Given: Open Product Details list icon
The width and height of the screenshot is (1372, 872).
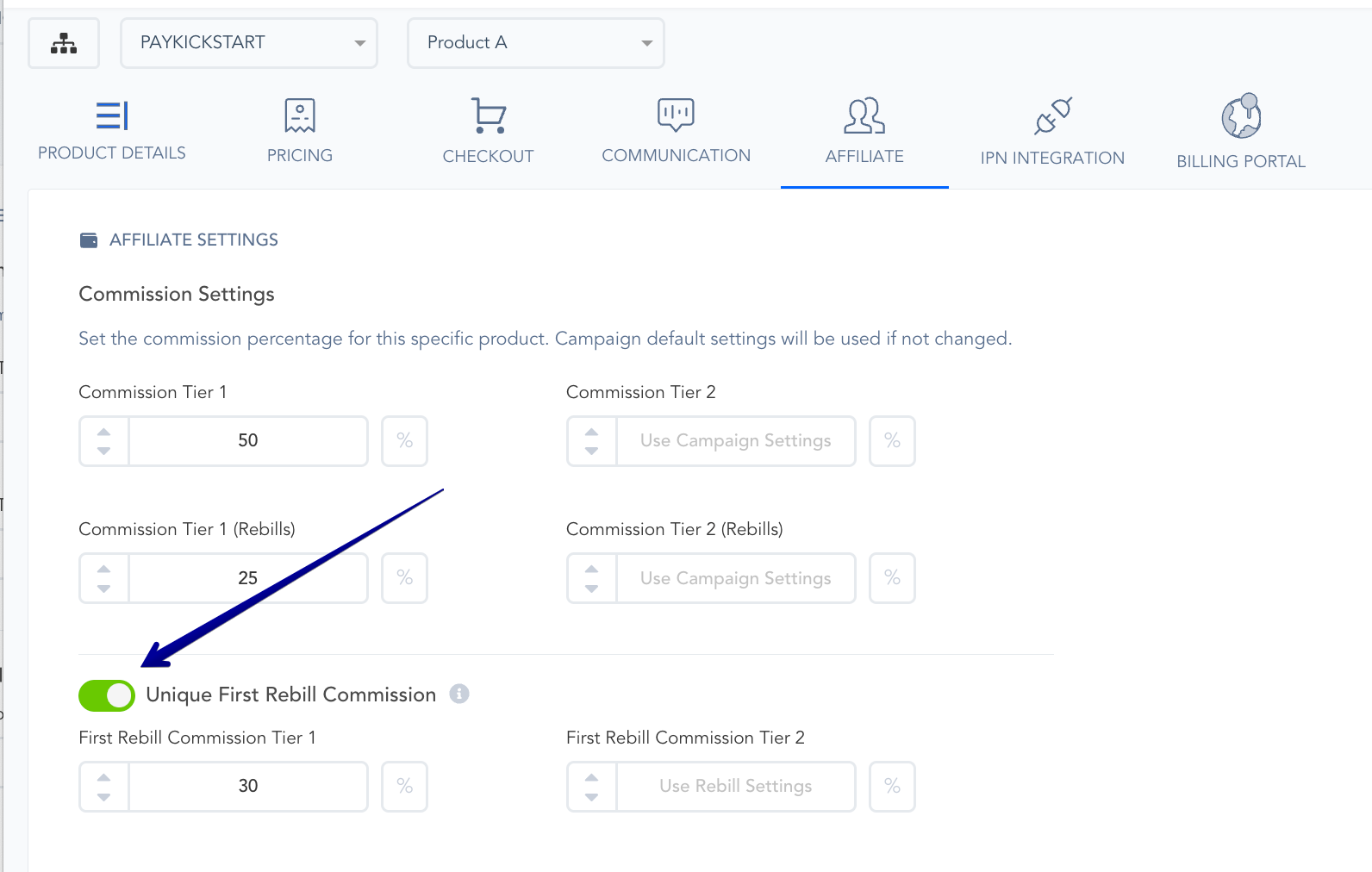Looking at the screenshot, I should [x=112, y=115].
